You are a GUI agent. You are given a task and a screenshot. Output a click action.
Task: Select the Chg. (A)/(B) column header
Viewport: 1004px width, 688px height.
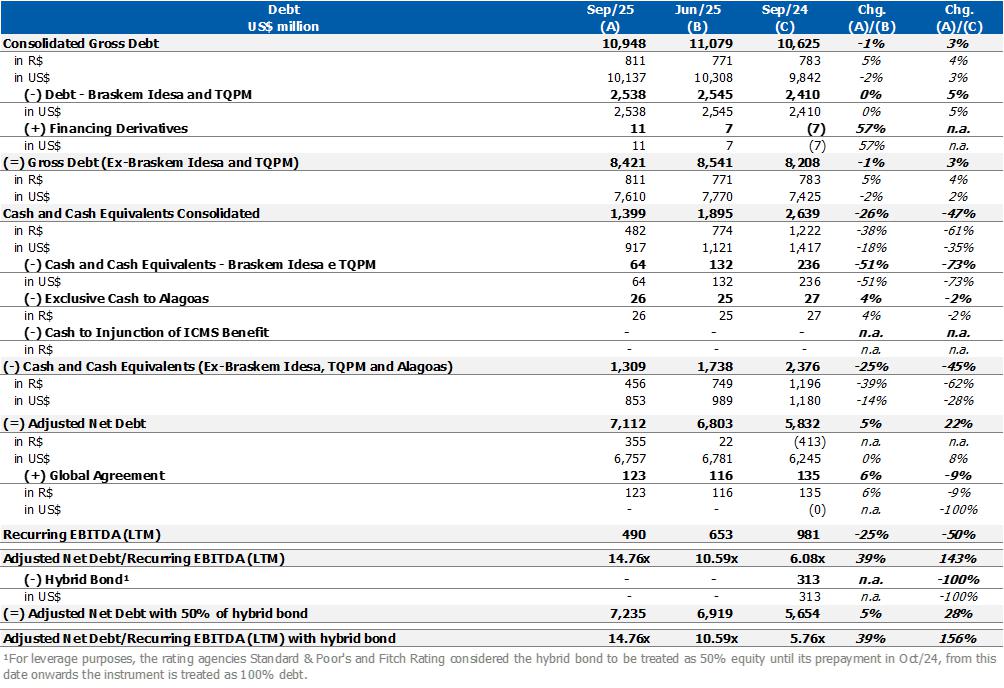(x=871, y=18)
